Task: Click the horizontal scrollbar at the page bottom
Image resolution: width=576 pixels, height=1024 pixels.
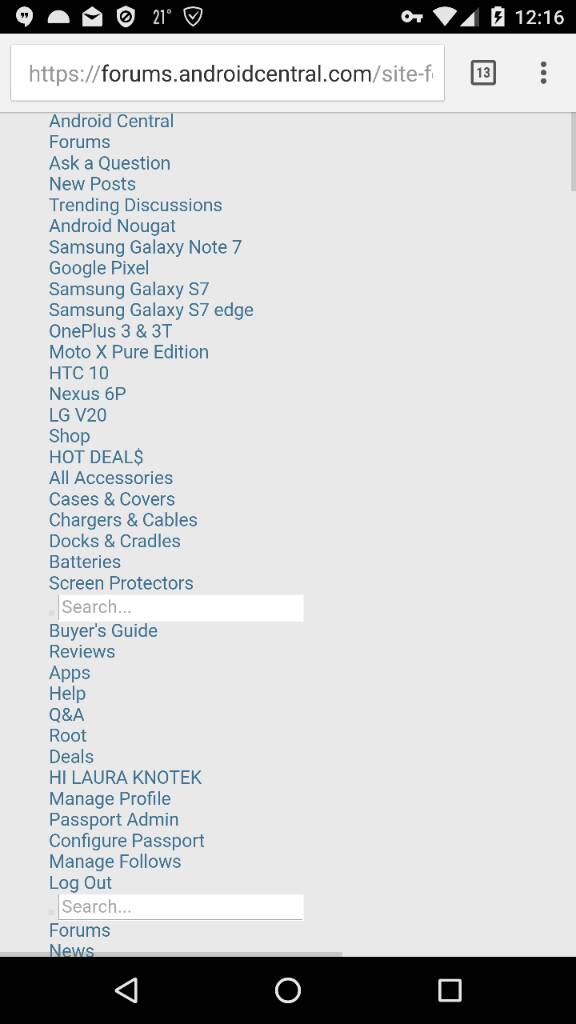Action: (171, 954)
